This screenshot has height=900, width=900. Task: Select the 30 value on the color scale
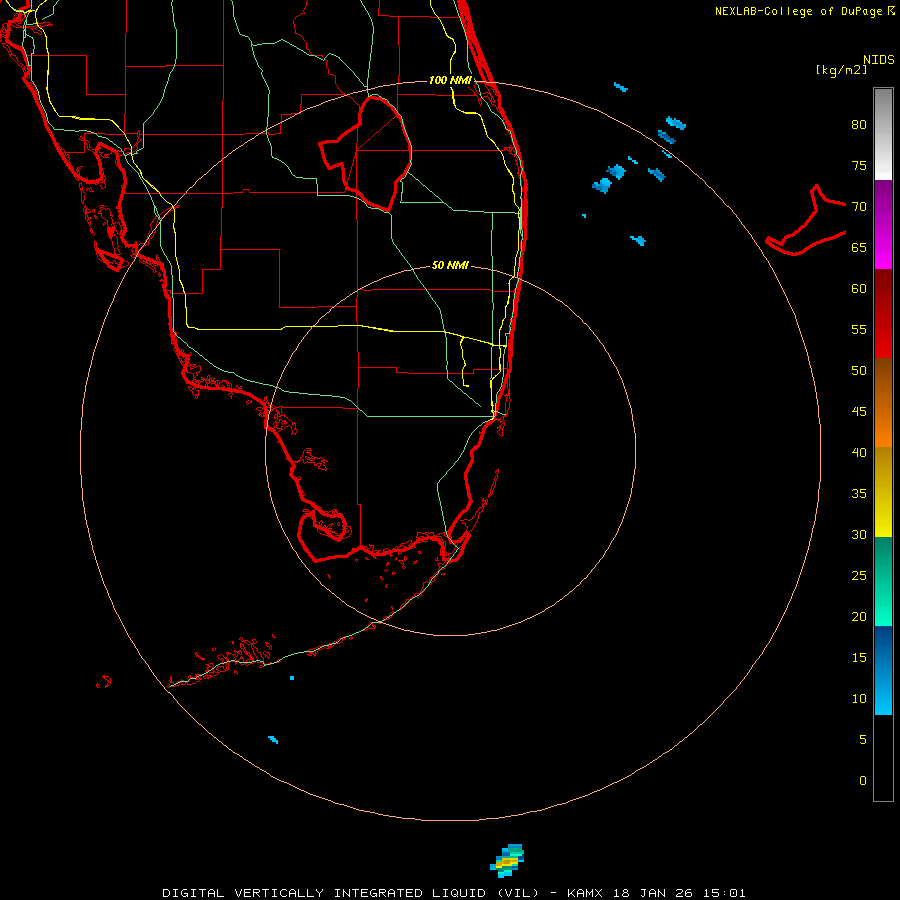[x=859, y=534]
